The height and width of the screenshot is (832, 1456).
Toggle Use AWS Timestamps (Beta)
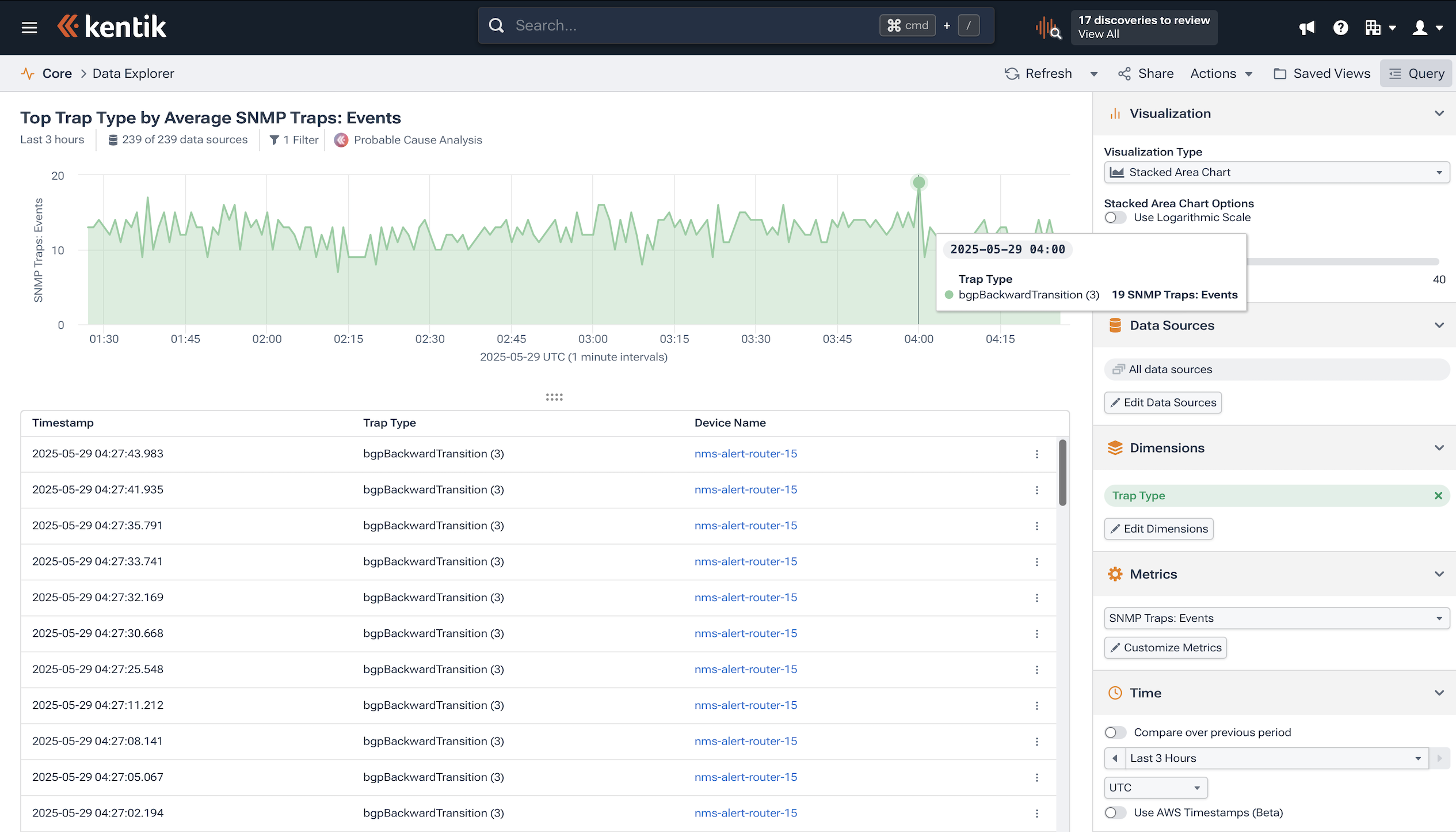coord(1115,812)
